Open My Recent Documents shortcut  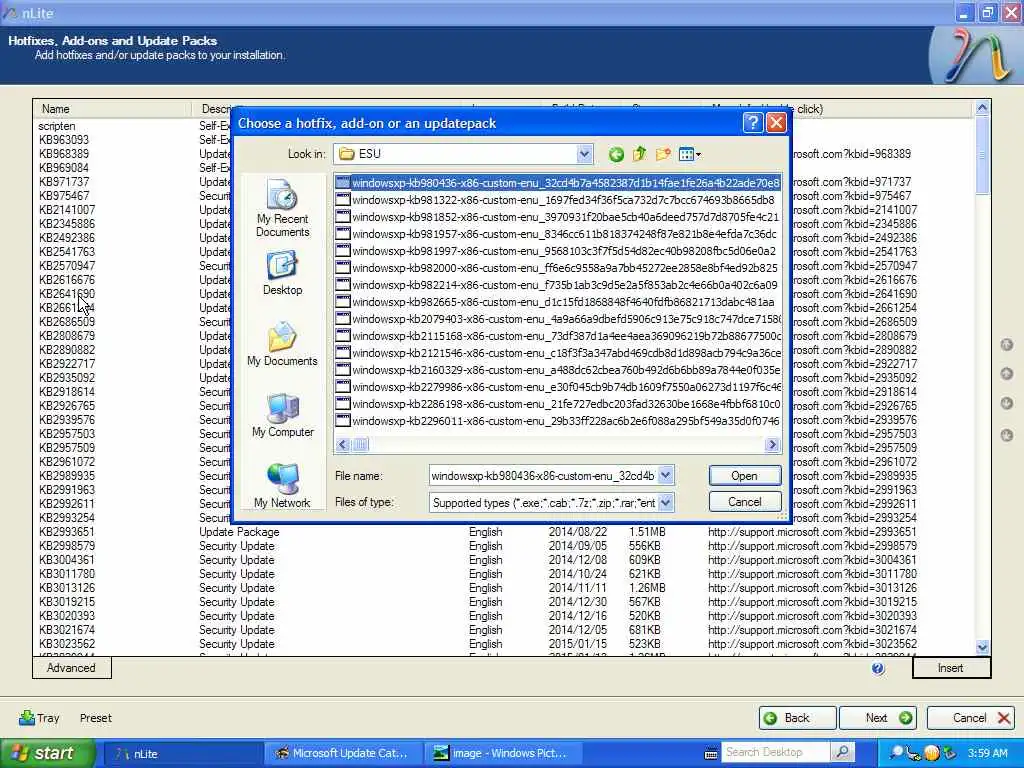coord(282,208)
